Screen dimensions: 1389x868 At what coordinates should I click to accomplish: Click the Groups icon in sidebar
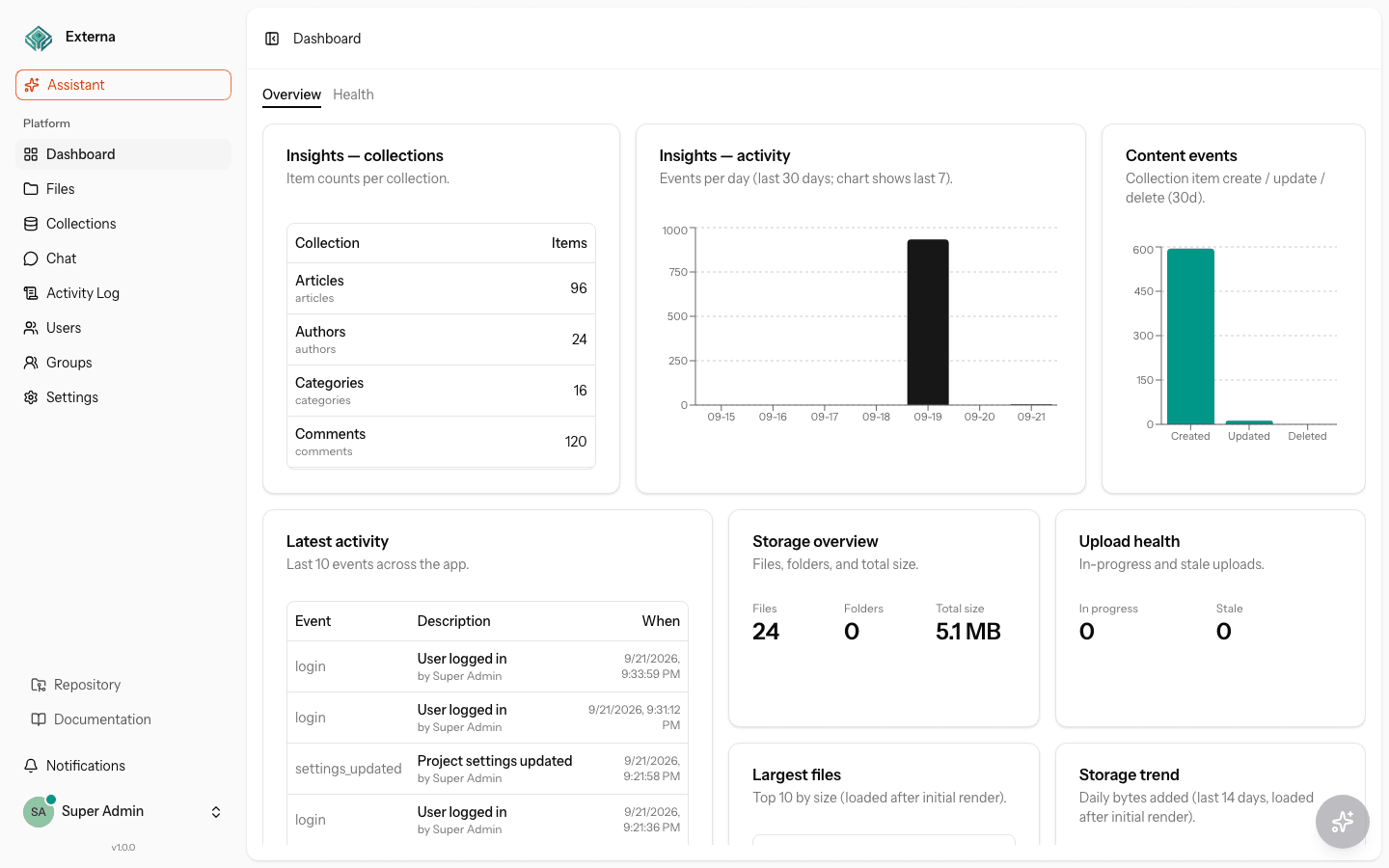[x=31, y=363]
